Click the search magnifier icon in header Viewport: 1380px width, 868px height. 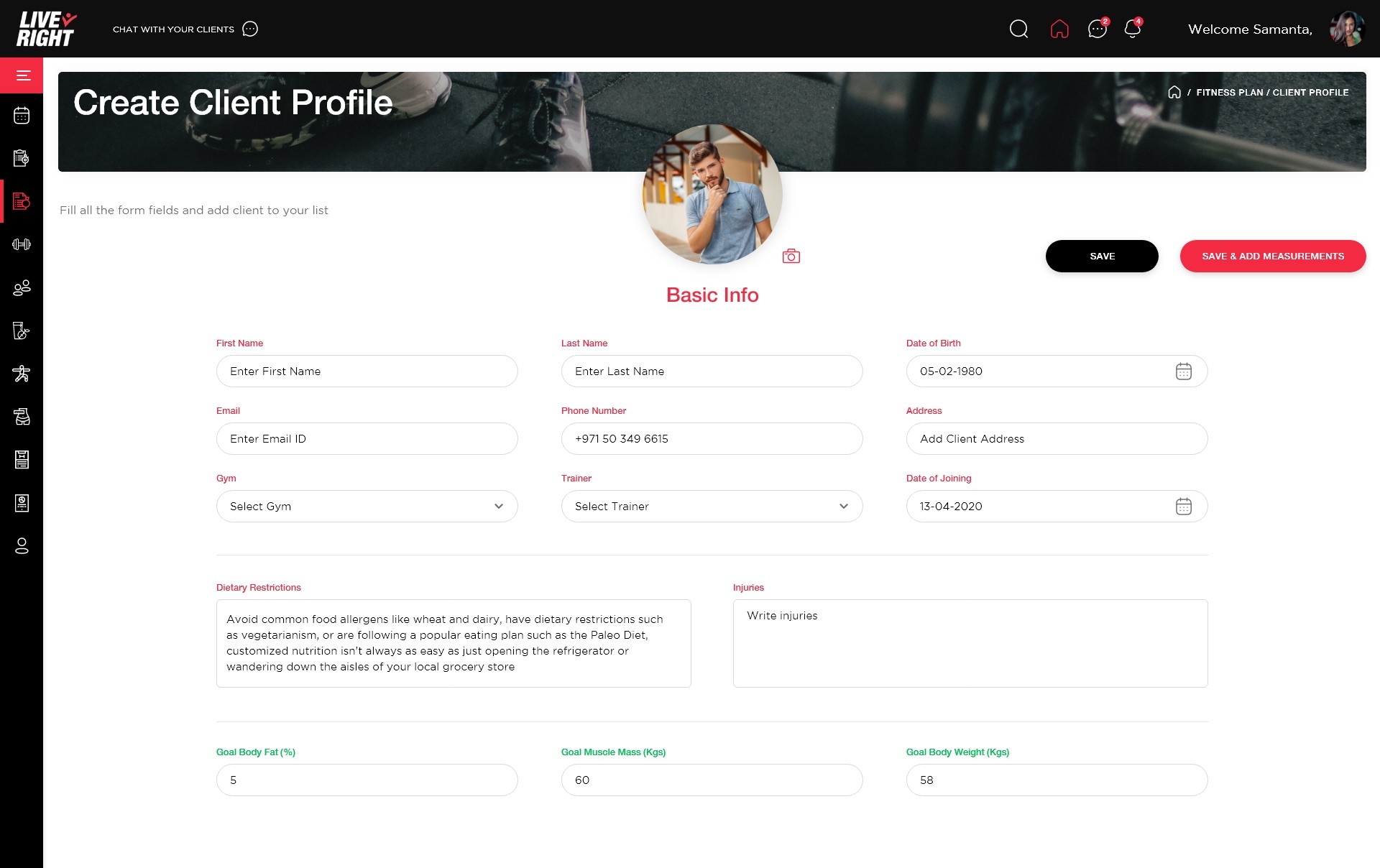click(1018, 29)
